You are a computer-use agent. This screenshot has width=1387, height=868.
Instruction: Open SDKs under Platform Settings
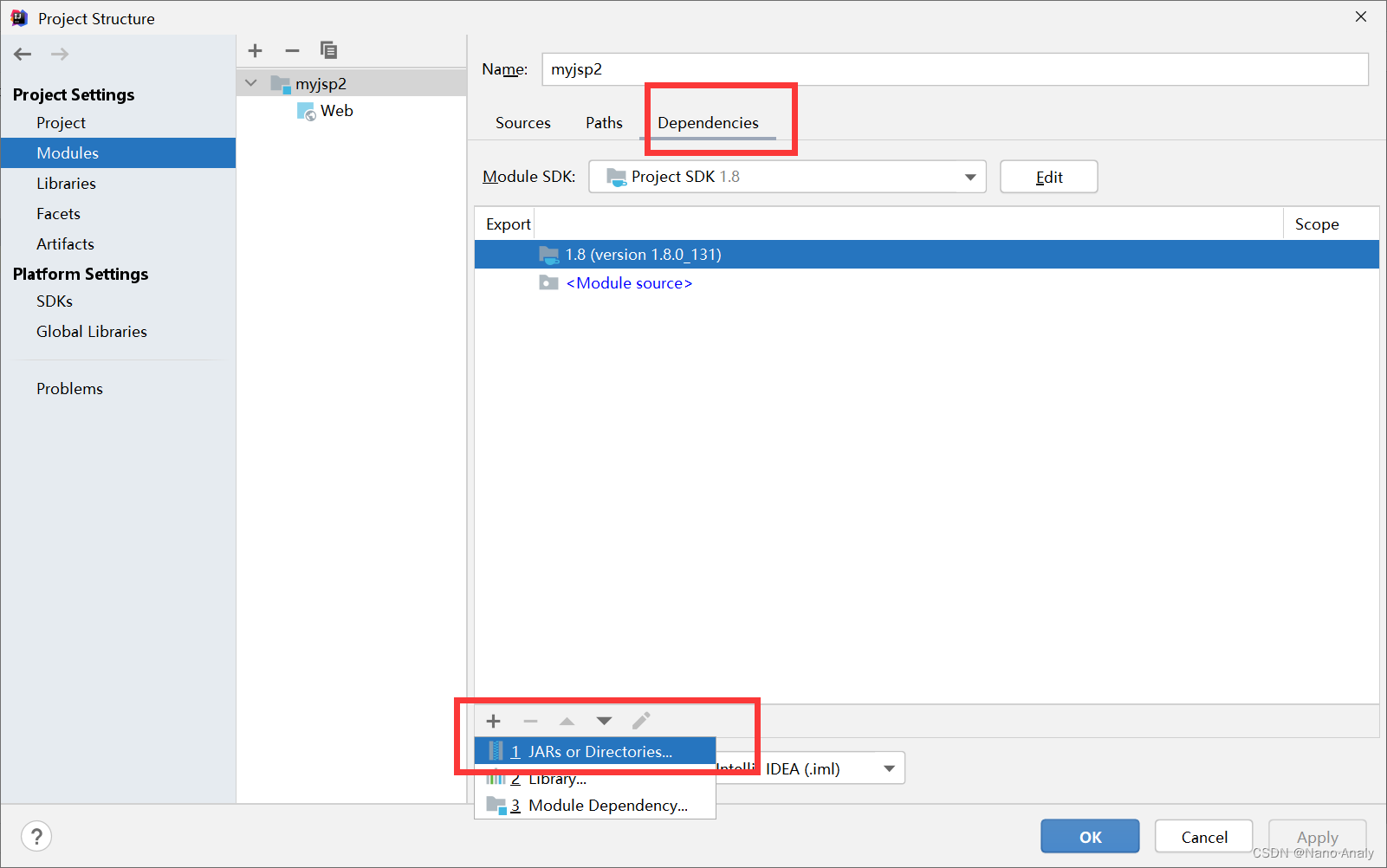[x=118, y=301]
